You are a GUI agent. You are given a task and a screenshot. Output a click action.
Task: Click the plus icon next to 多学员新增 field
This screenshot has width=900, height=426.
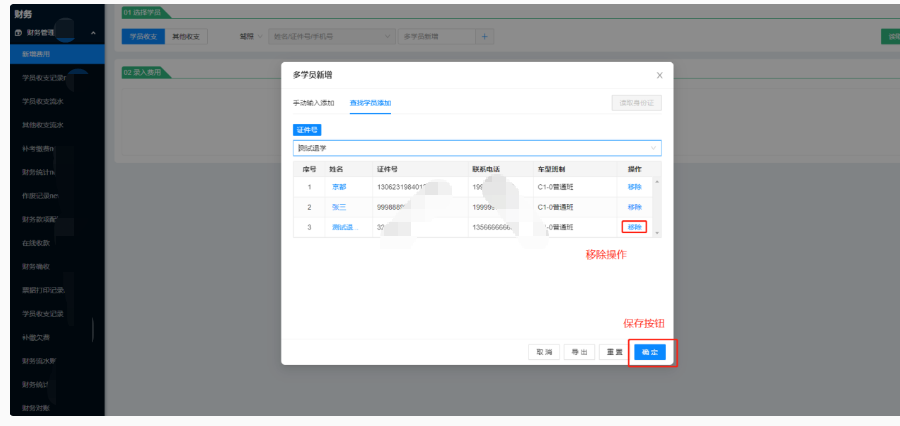pos(484,36)
